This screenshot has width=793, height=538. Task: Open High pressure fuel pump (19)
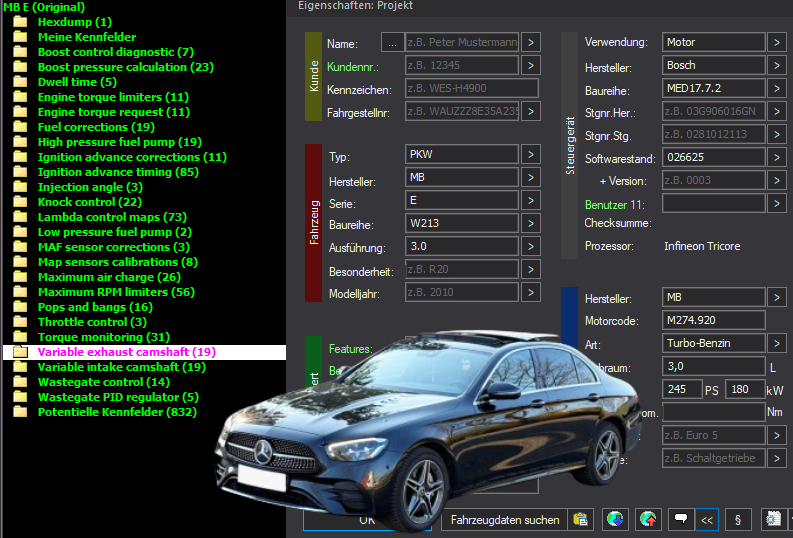(120, 142)
